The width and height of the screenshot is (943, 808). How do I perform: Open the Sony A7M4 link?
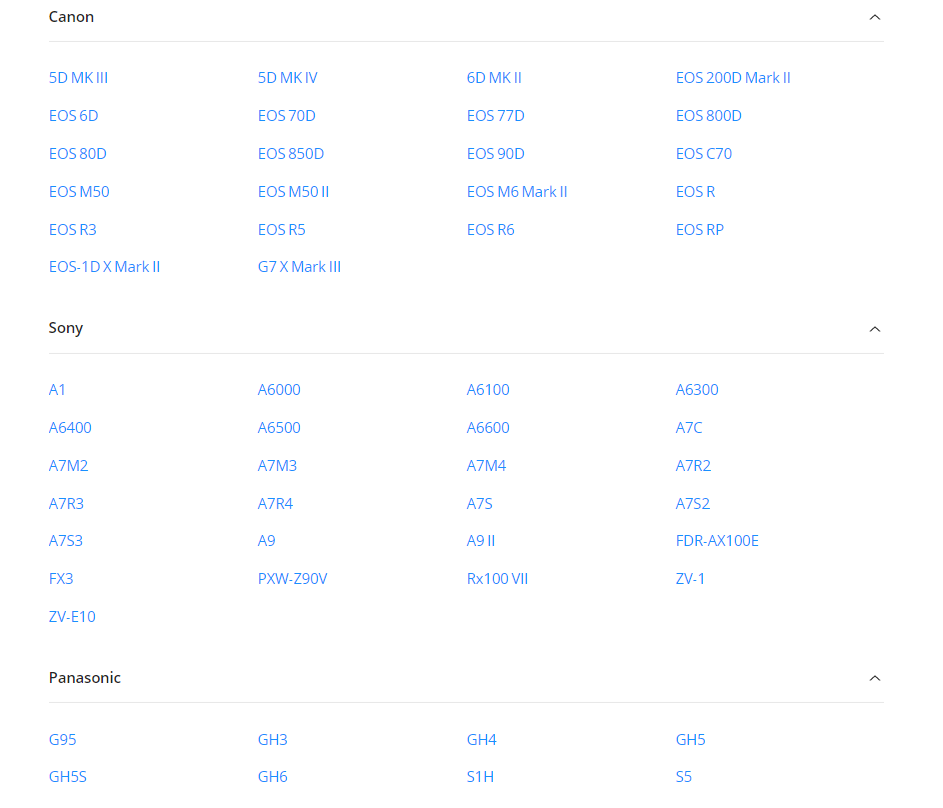(486, 466)
